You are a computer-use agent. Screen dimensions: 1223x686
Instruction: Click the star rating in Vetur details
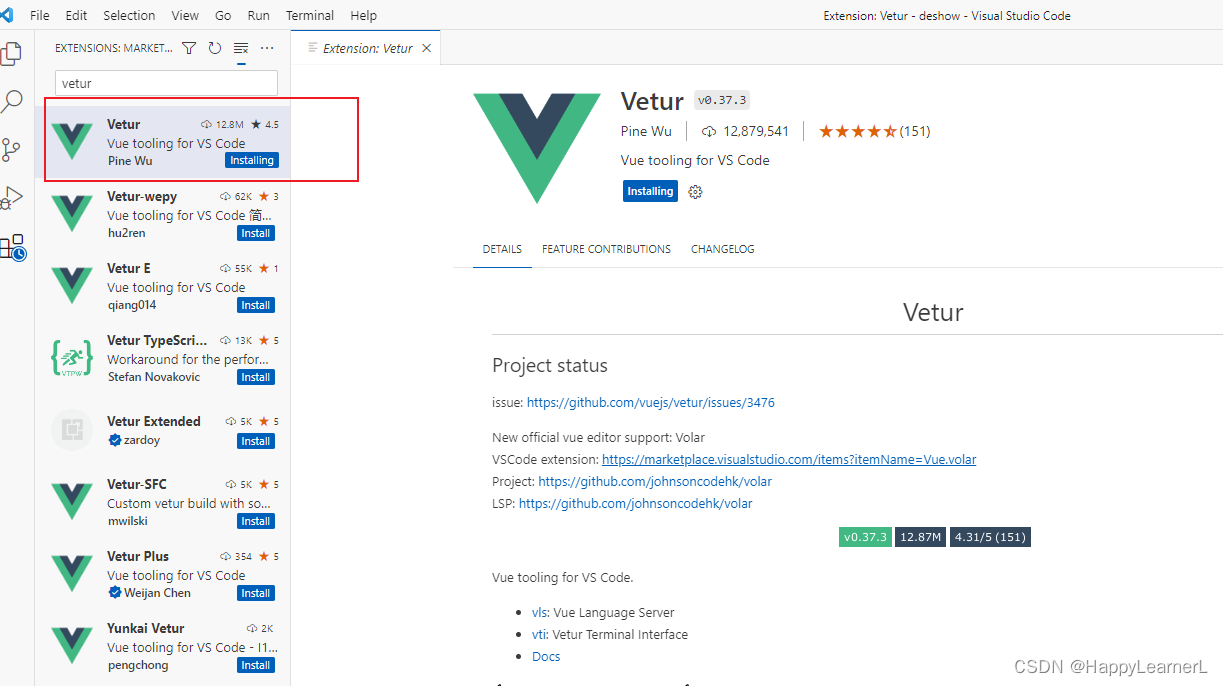[857, 131]
